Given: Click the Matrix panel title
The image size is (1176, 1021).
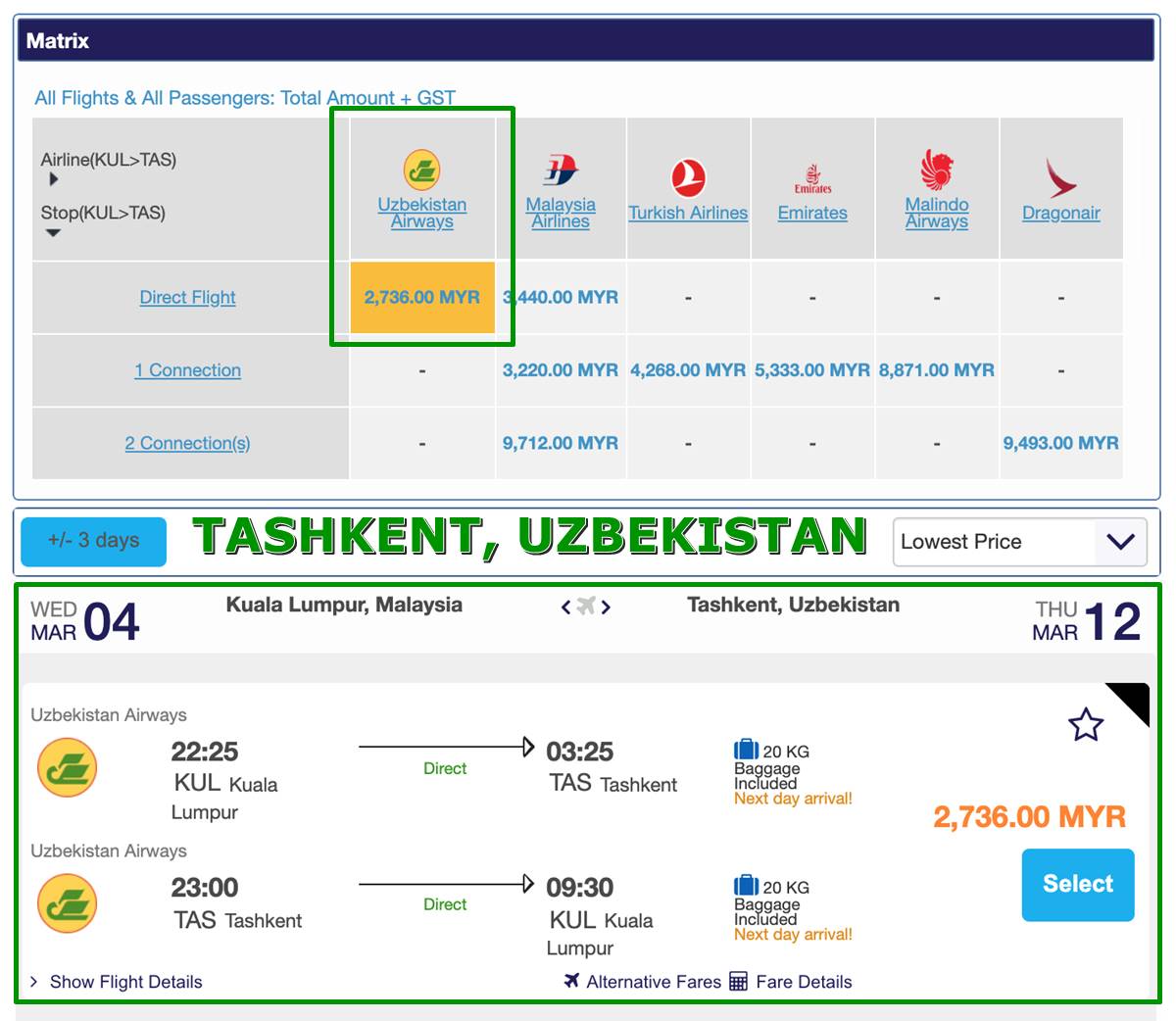Looking at the screenshot, I should tap(58, 41).
